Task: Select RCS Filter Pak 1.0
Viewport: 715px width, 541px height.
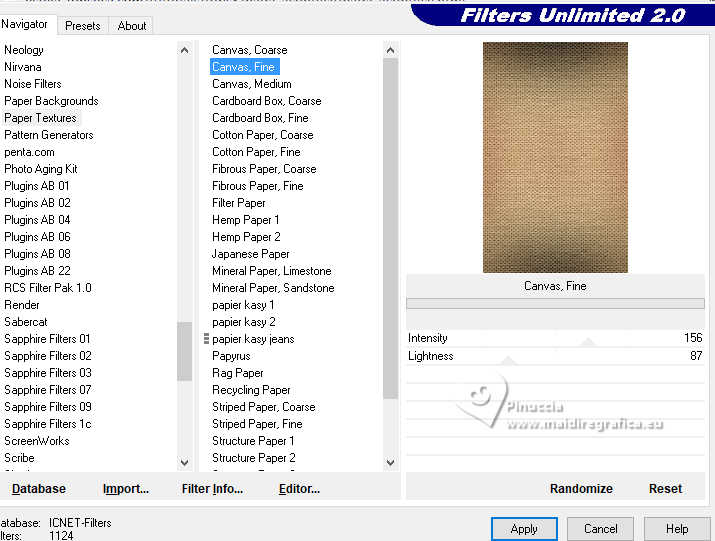Action: (x=48, y=288)
